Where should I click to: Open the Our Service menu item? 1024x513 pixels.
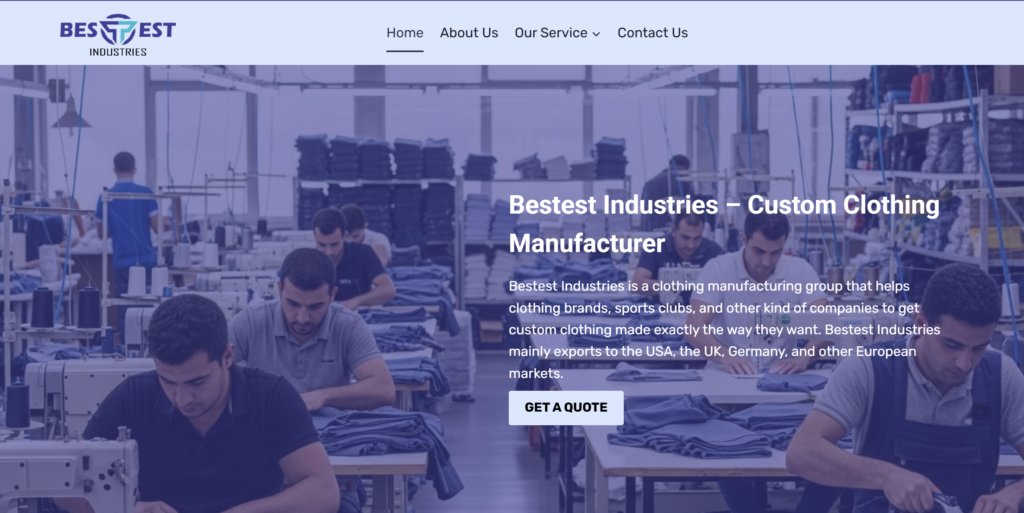(551, 33)
